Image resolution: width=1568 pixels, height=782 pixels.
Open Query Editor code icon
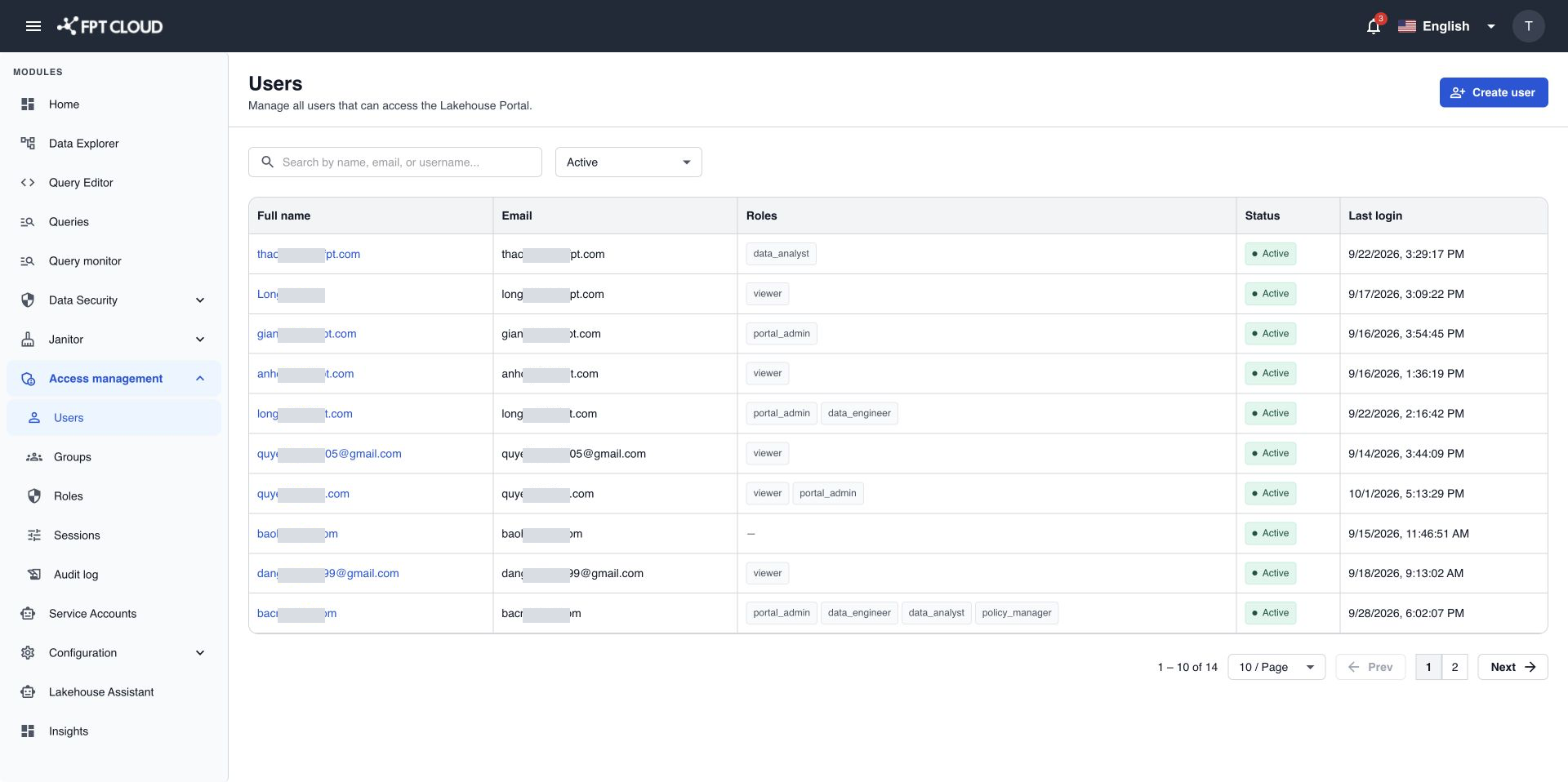28,183
